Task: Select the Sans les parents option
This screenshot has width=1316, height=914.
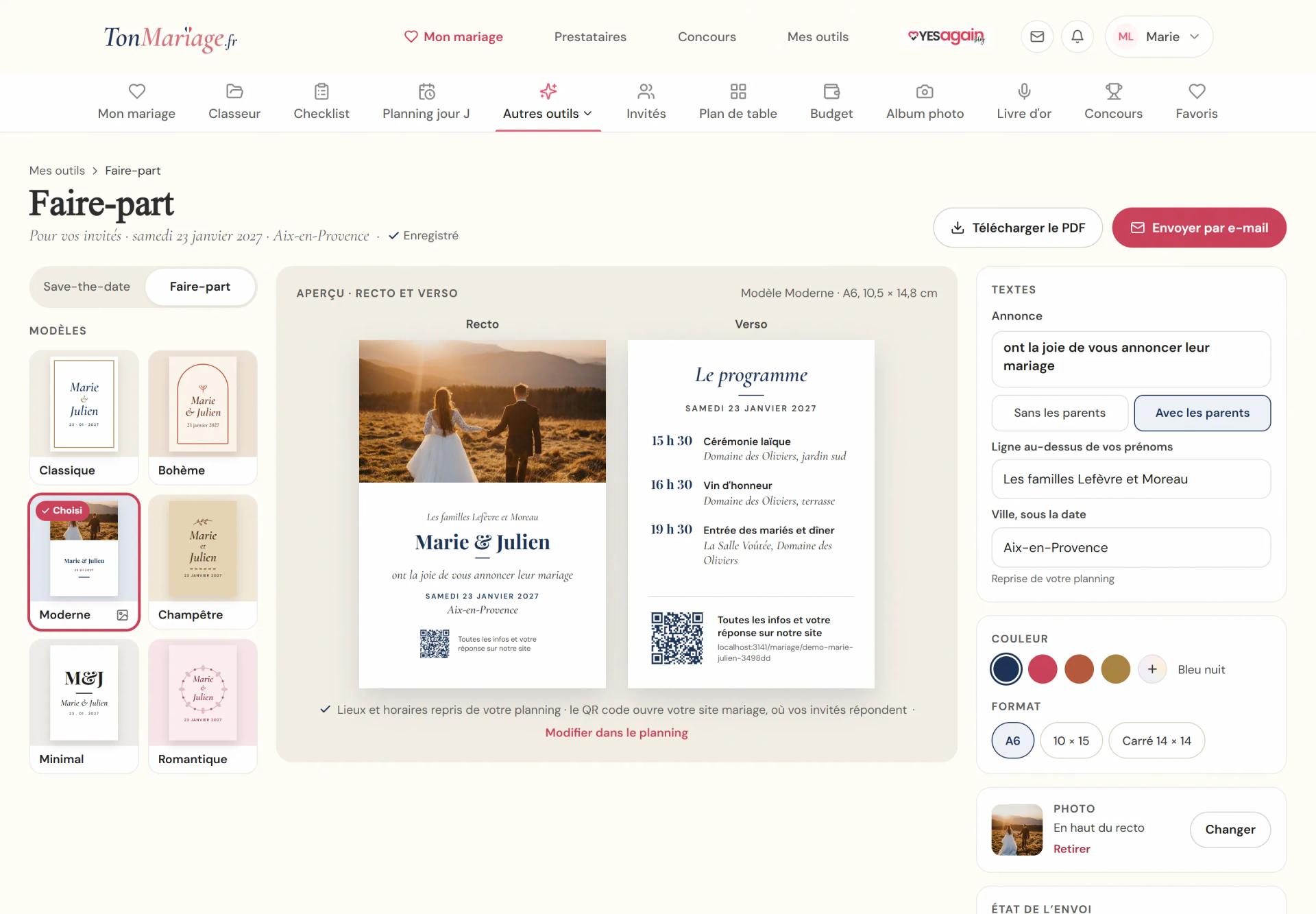Action: [x=1060, y=413]
